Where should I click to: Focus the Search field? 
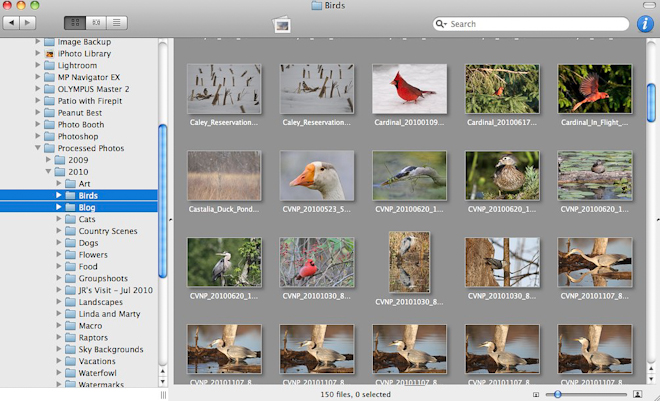[531, 24]
